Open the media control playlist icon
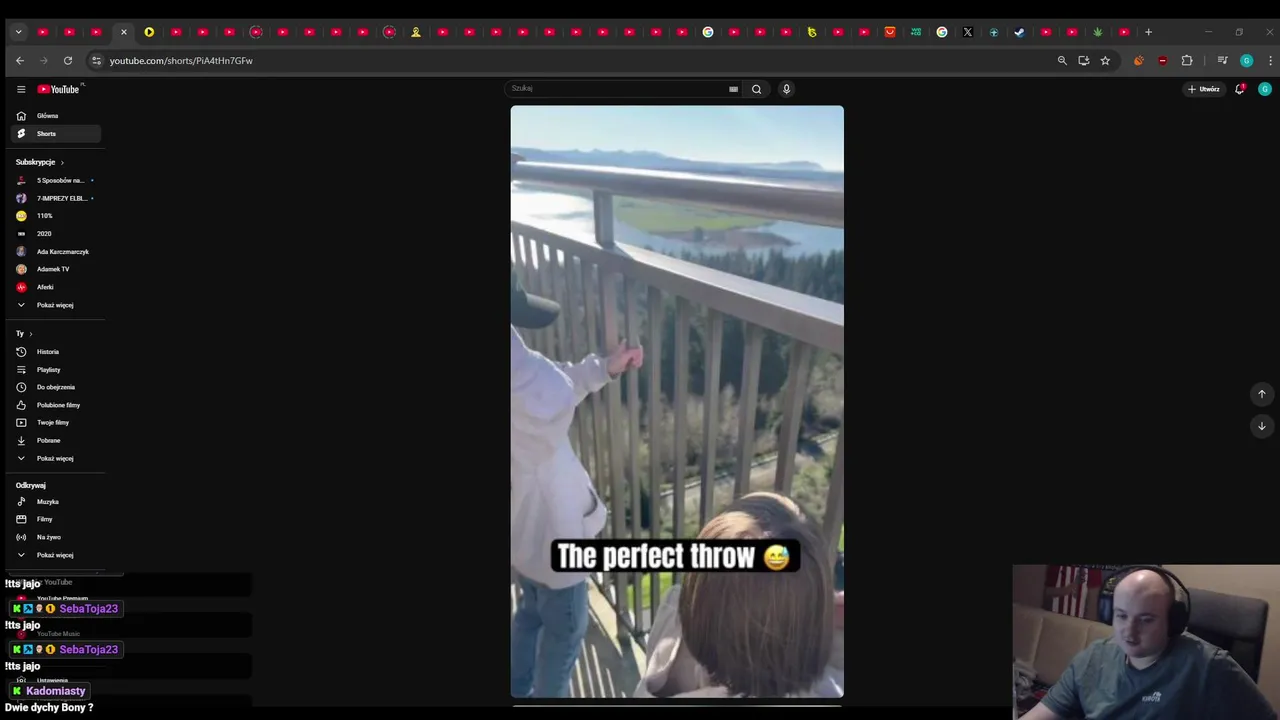The height and width of the screenshot is (720, 1280). (1222, 61)
